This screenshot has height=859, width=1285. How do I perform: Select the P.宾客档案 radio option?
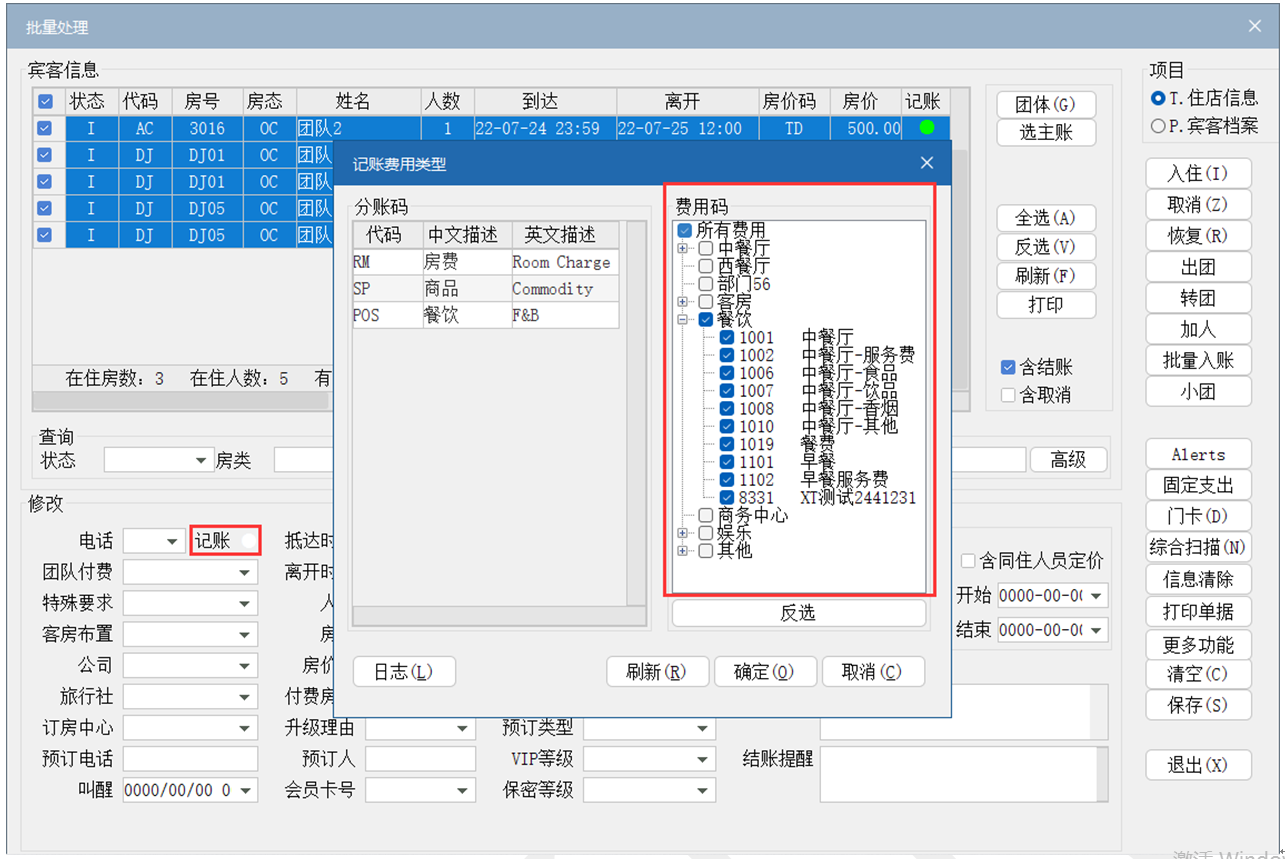tap(1158, 126)
